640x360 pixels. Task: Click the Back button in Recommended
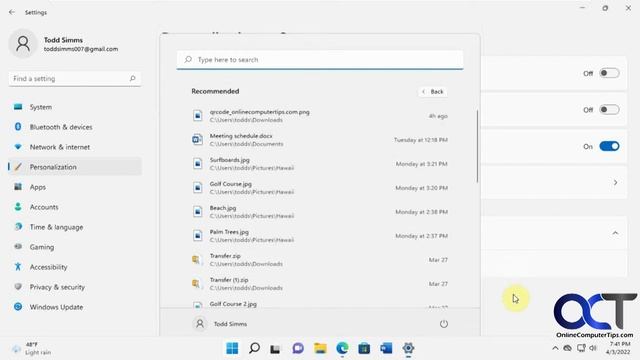(x=433, y=91)
